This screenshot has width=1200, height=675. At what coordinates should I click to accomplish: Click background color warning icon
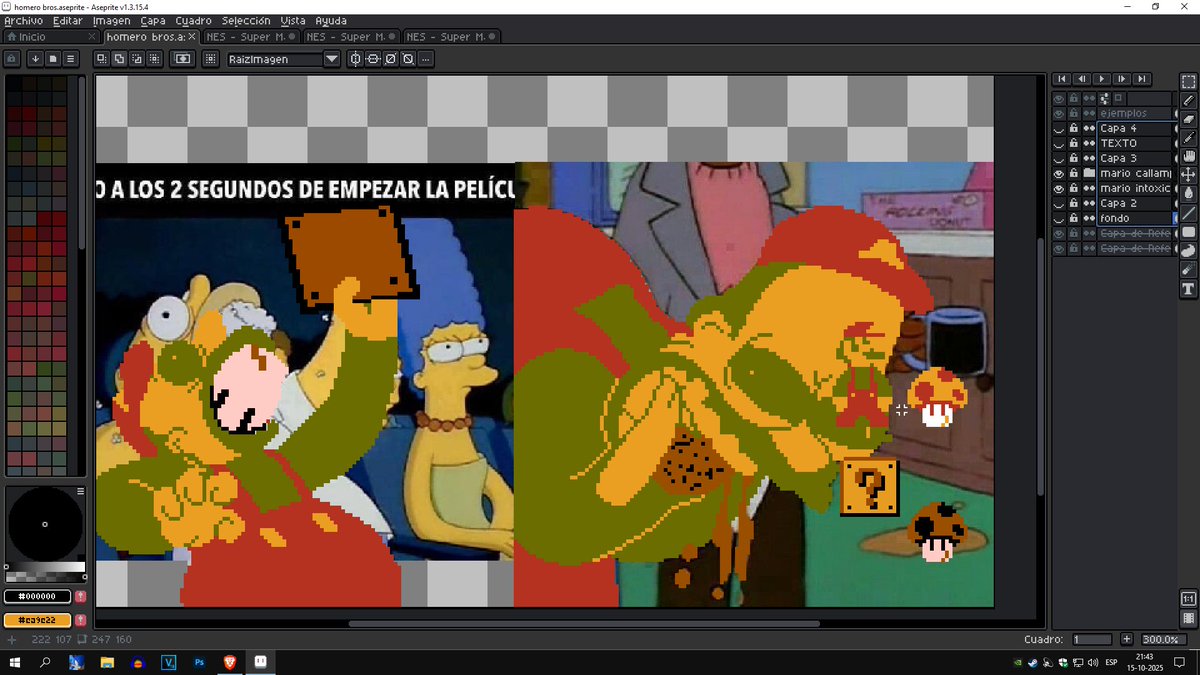pos(80,620)
